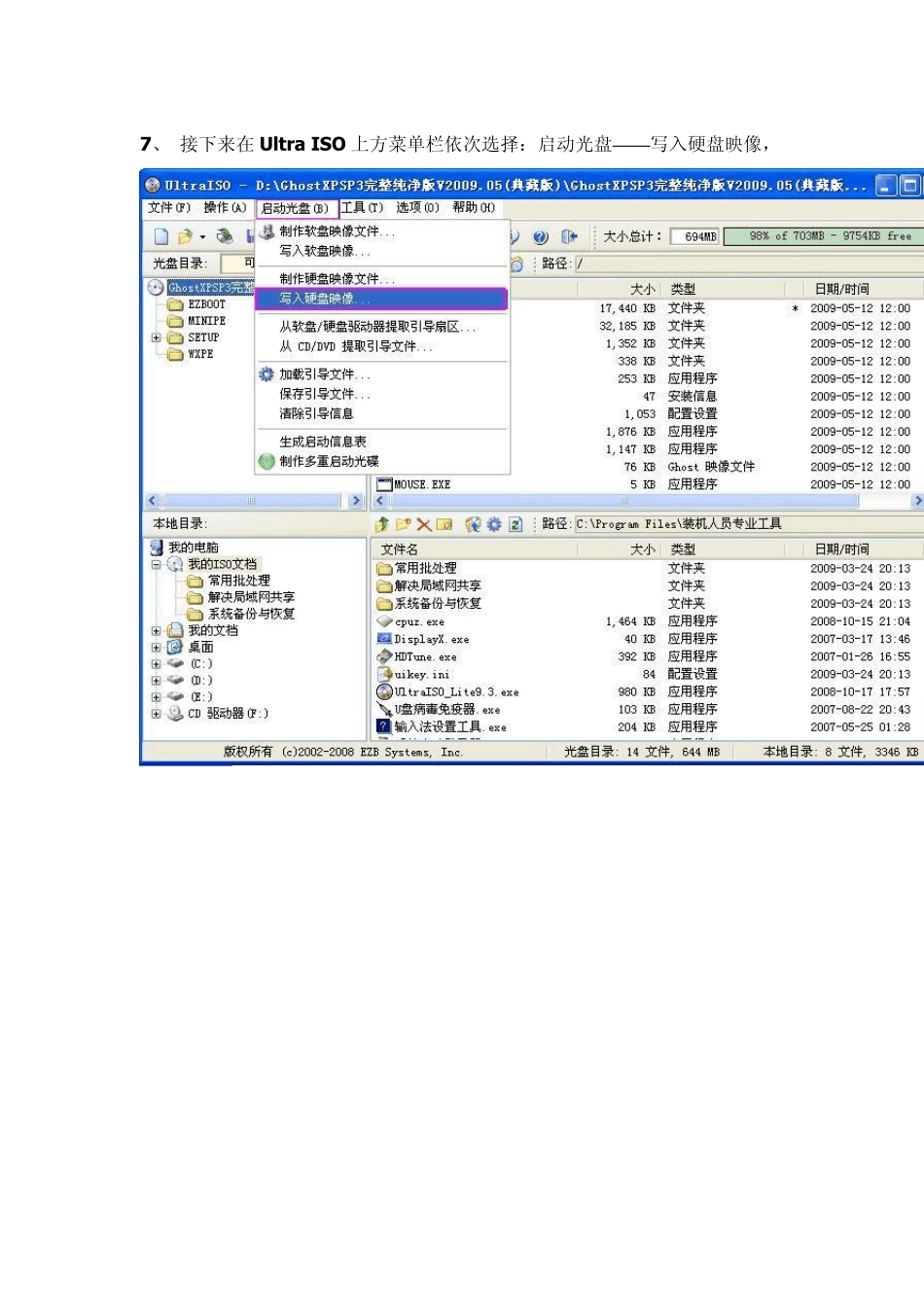Expand the CD 驱动器 (F:) node

point(156,713)
